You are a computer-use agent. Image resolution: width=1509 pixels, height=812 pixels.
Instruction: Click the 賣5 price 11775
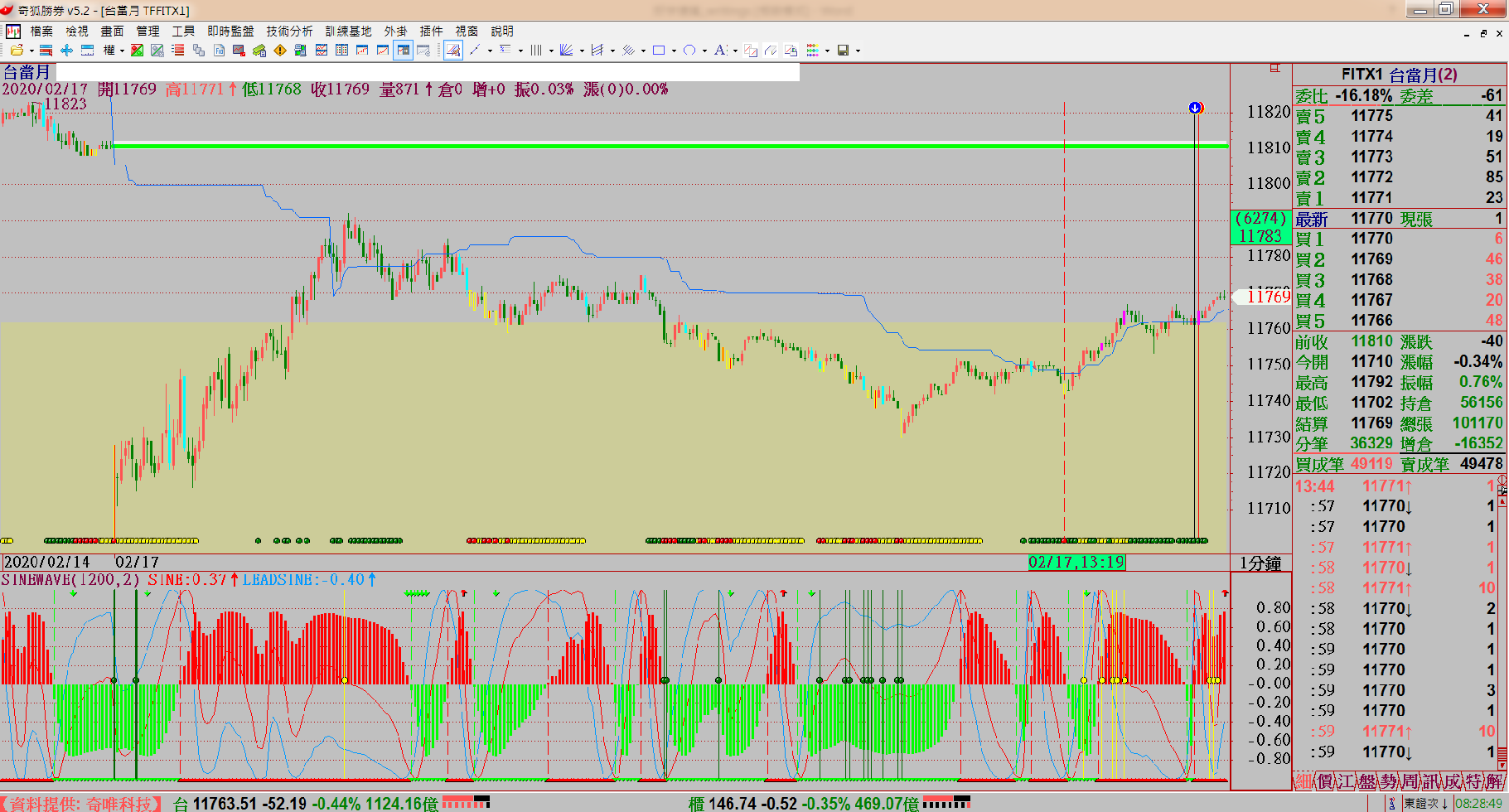[1372, 116]
